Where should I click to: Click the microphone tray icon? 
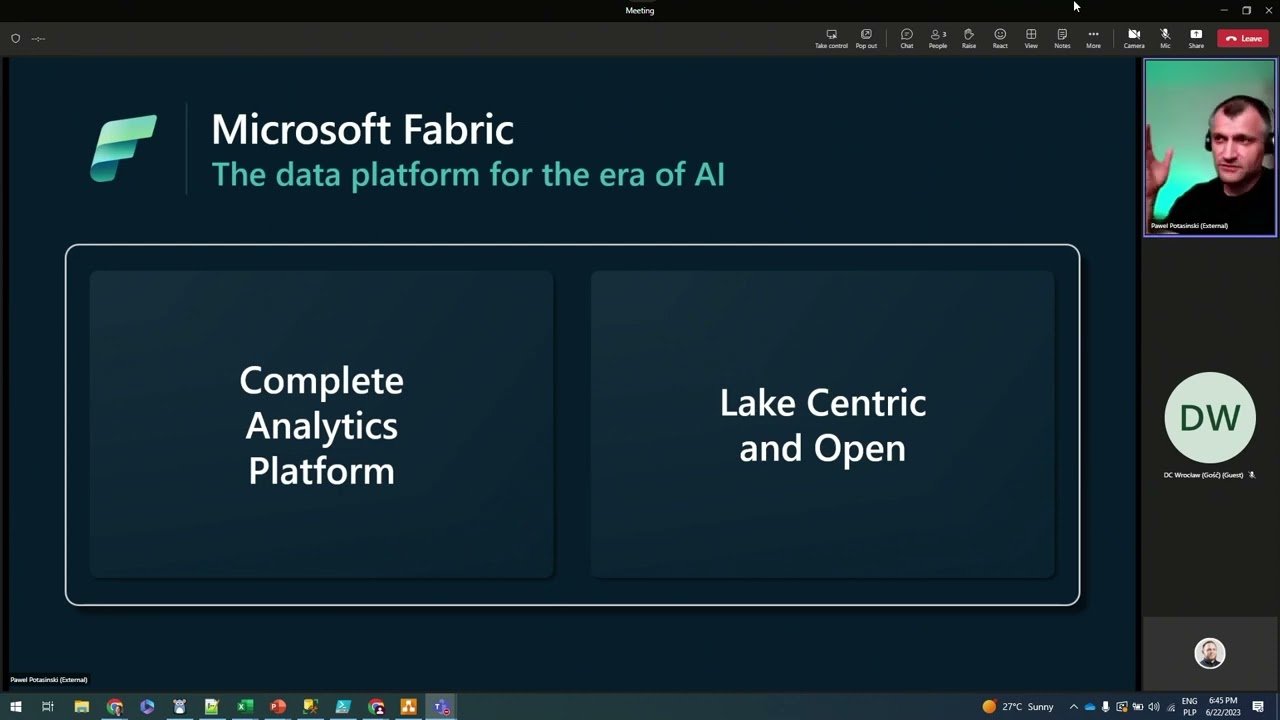(x=1105, y=707)
